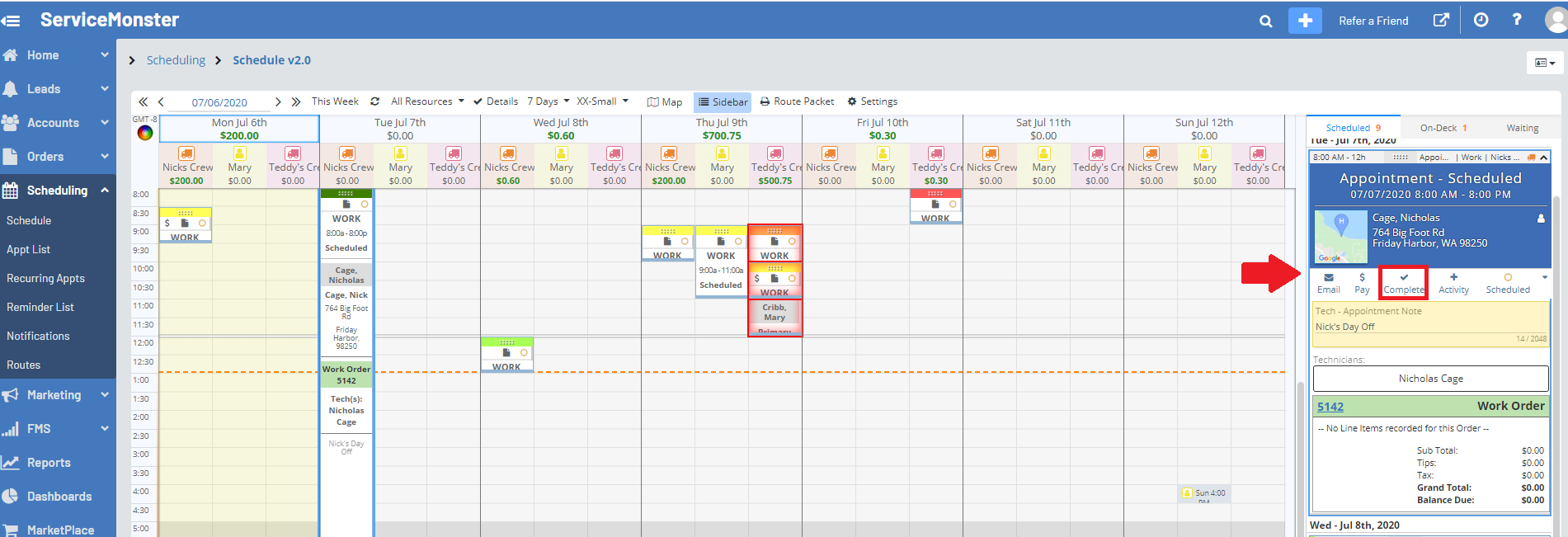Click the search magnifier icon in header

click(x=1265, y=21)
